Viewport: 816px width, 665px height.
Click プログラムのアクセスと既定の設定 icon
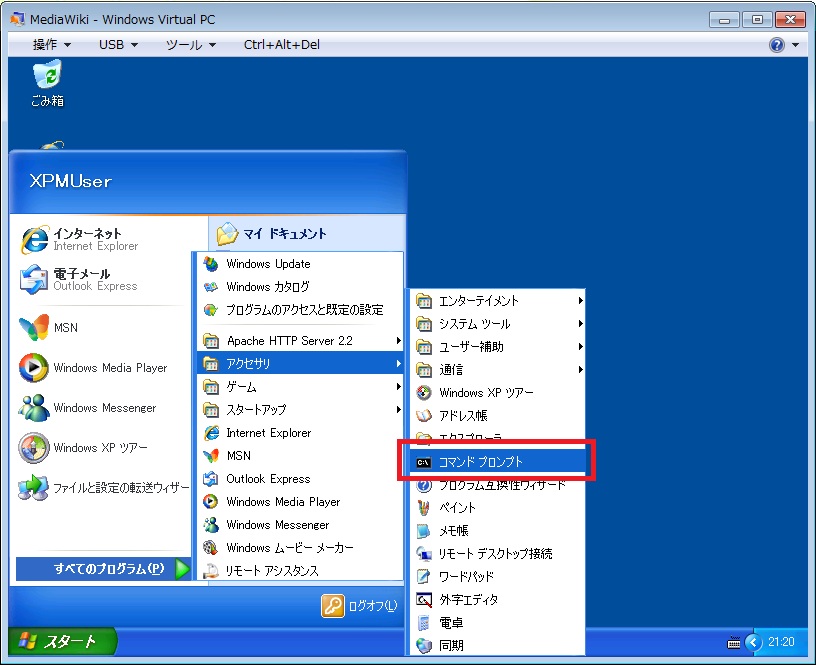[x=211, y=310]
